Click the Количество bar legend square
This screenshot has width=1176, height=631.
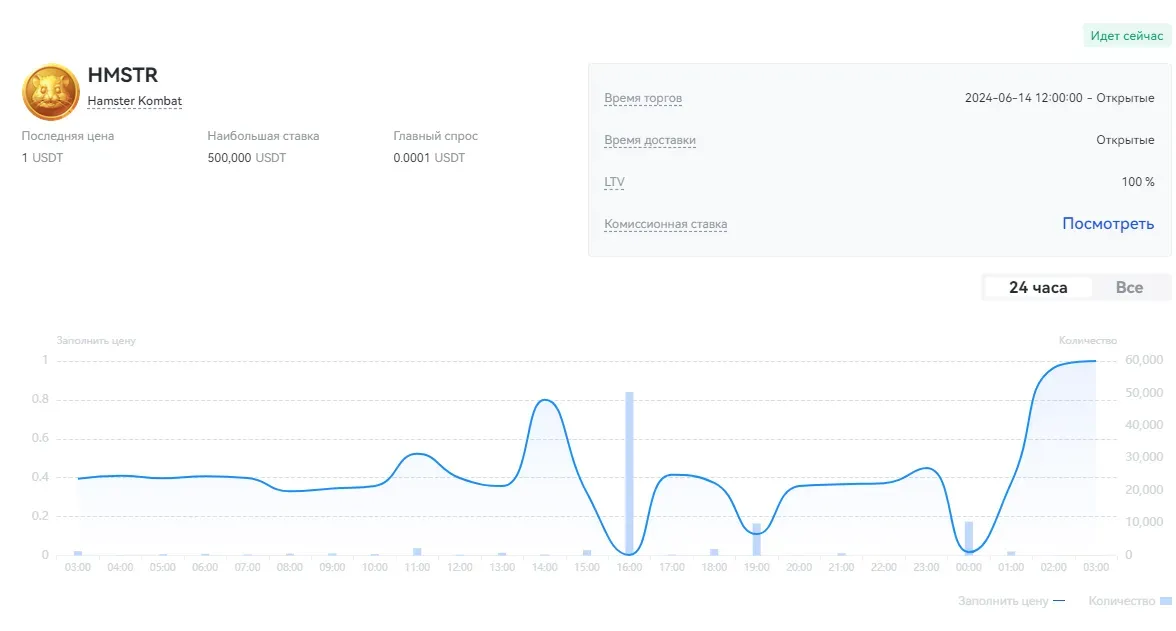click(1165, 601)
